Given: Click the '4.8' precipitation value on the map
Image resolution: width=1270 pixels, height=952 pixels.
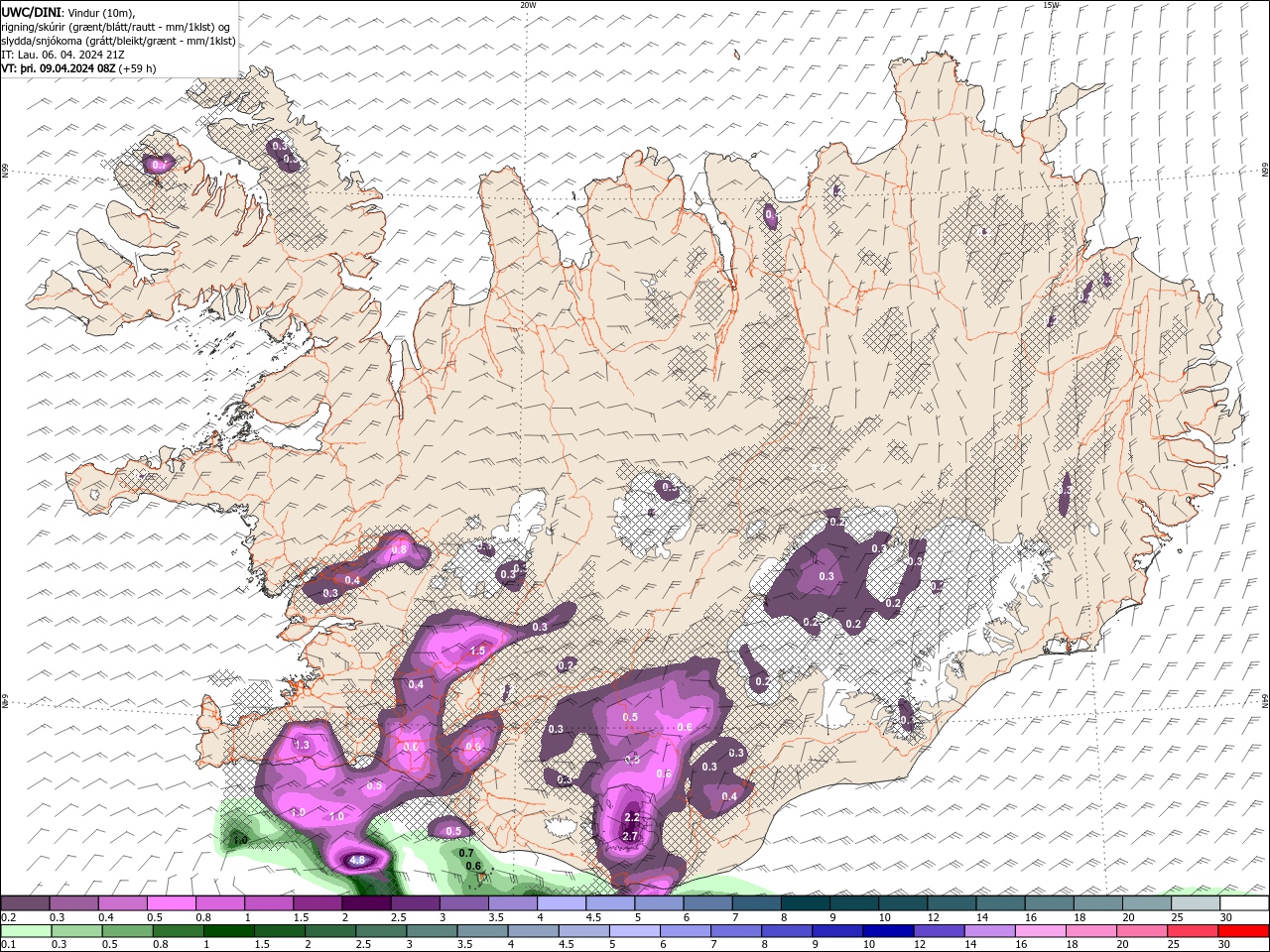Looking at the screenshot, I should pyautogui.click(x=358, y=860).
